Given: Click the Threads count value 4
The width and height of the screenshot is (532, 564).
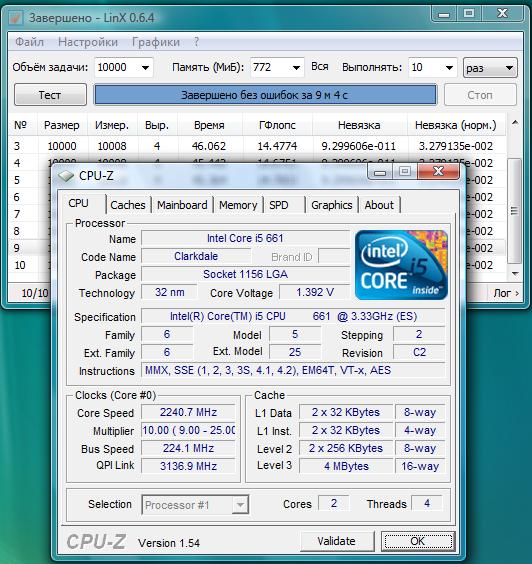Looking at the screenshot, I should tap(427, 503).
